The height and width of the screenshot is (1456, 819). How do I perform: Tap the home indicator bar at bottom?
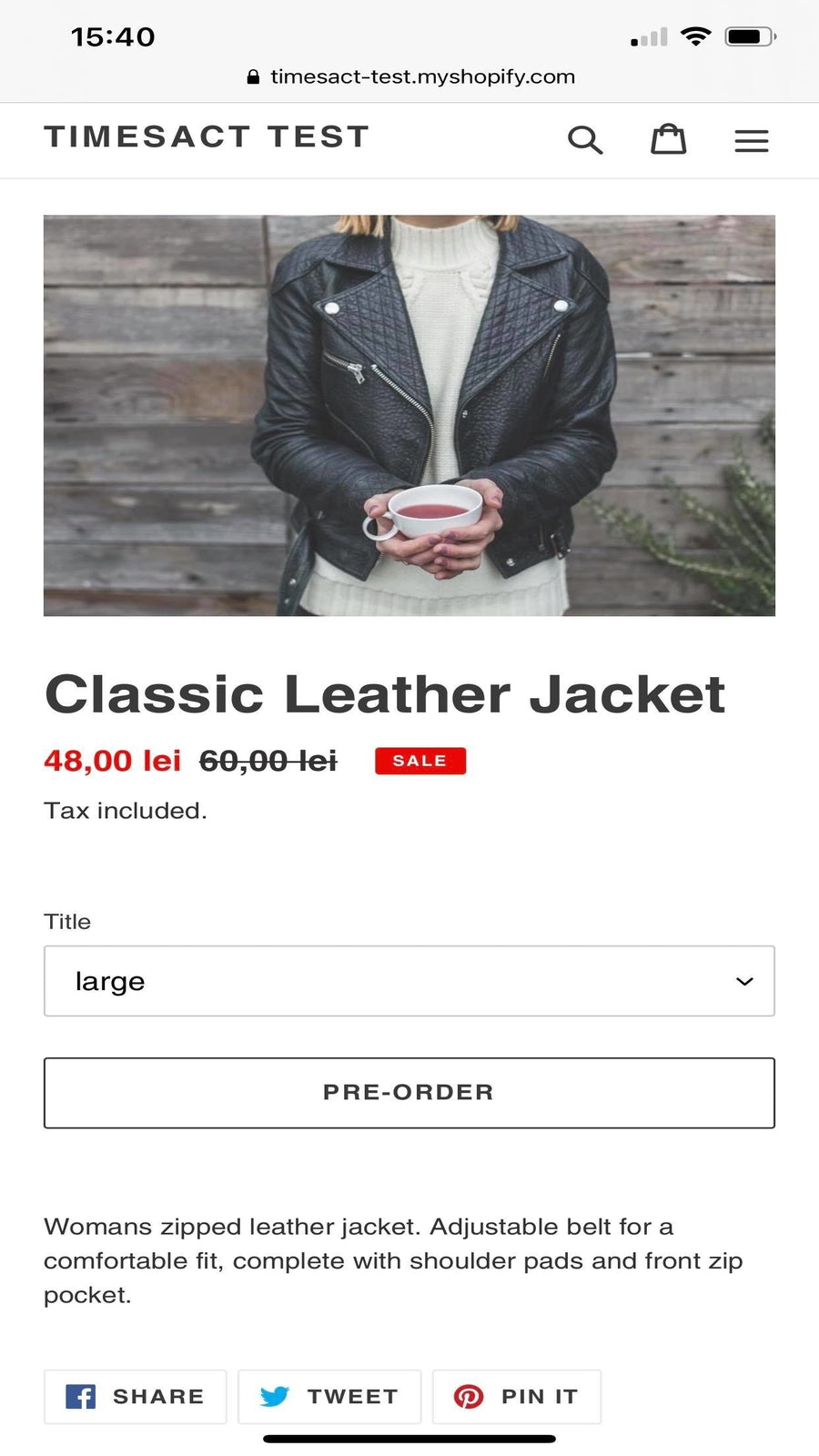click(x=409, y=1439)
